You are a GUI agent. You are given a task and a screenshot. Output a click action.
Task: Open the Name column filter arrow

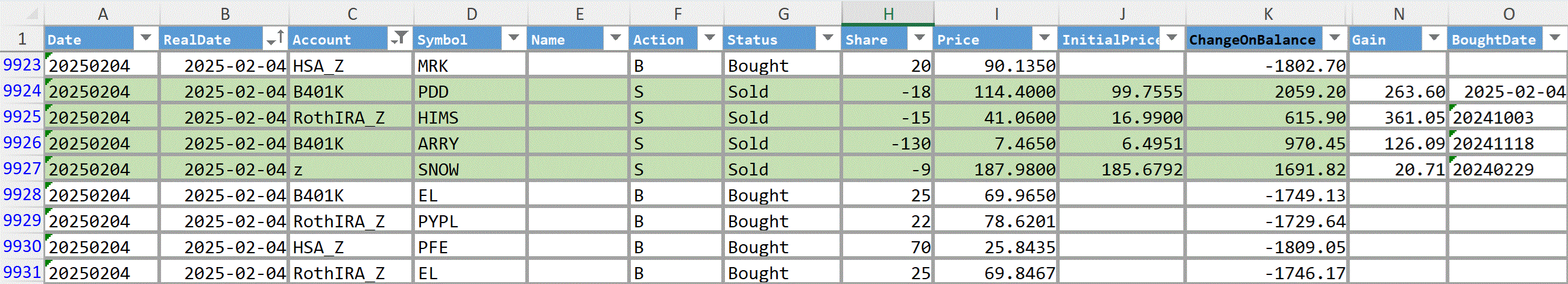pos(615,39)
